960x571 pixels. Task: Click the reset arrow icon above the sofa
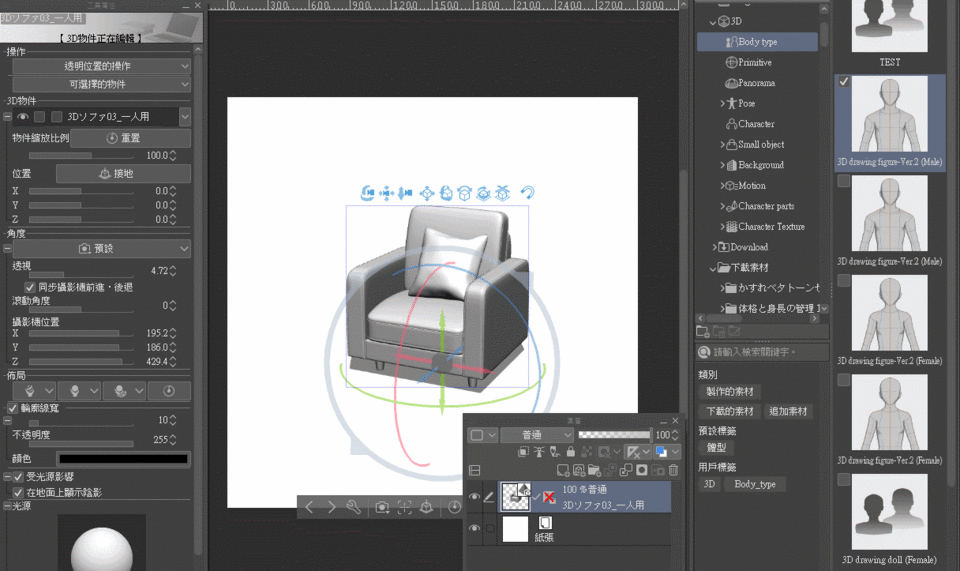coord(527,193)
